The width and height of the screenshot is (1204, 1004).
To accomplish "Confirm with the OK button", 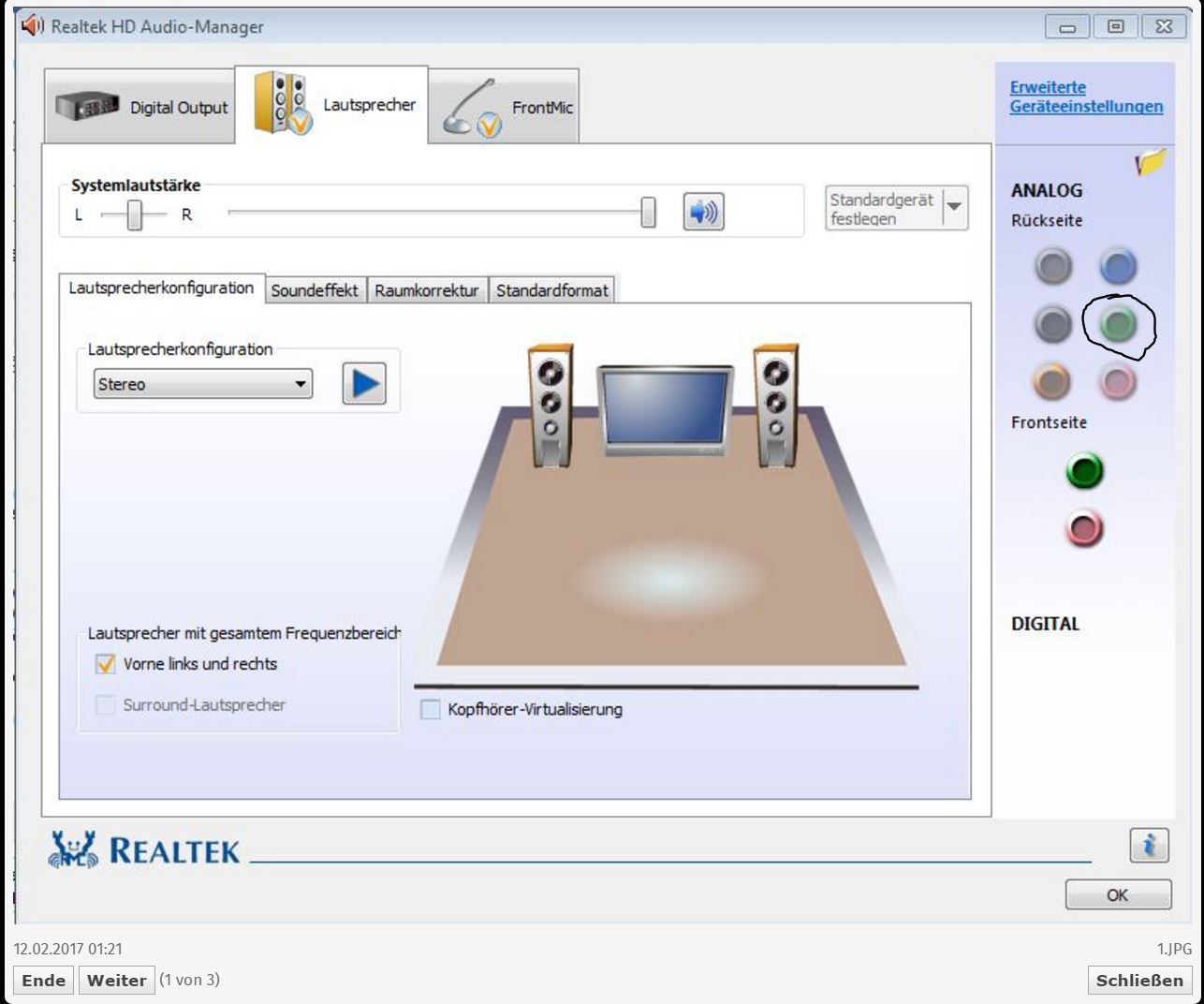I will coord(1118,895).
